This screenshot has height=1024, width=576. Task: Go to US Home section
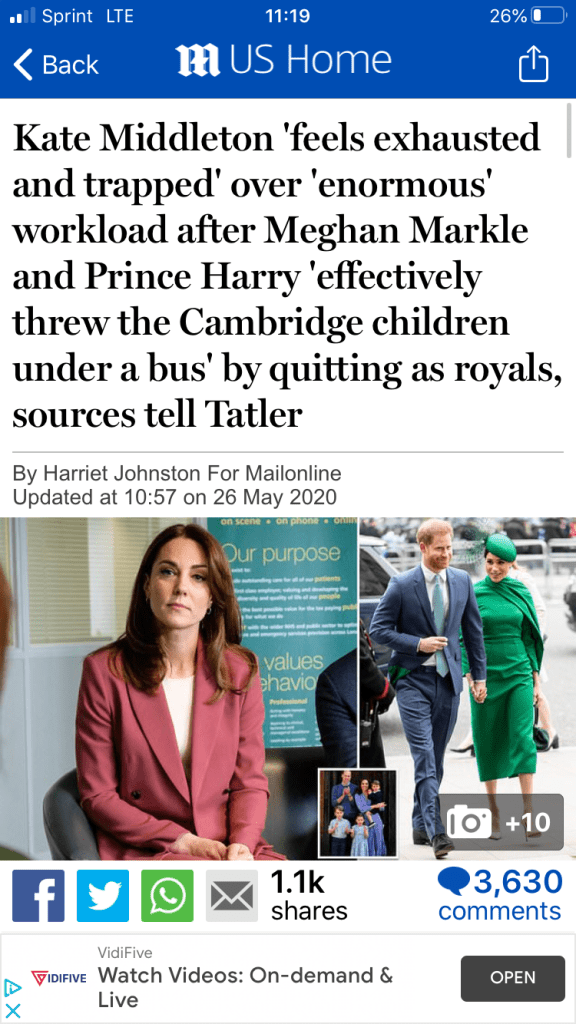tap(307, 61)
